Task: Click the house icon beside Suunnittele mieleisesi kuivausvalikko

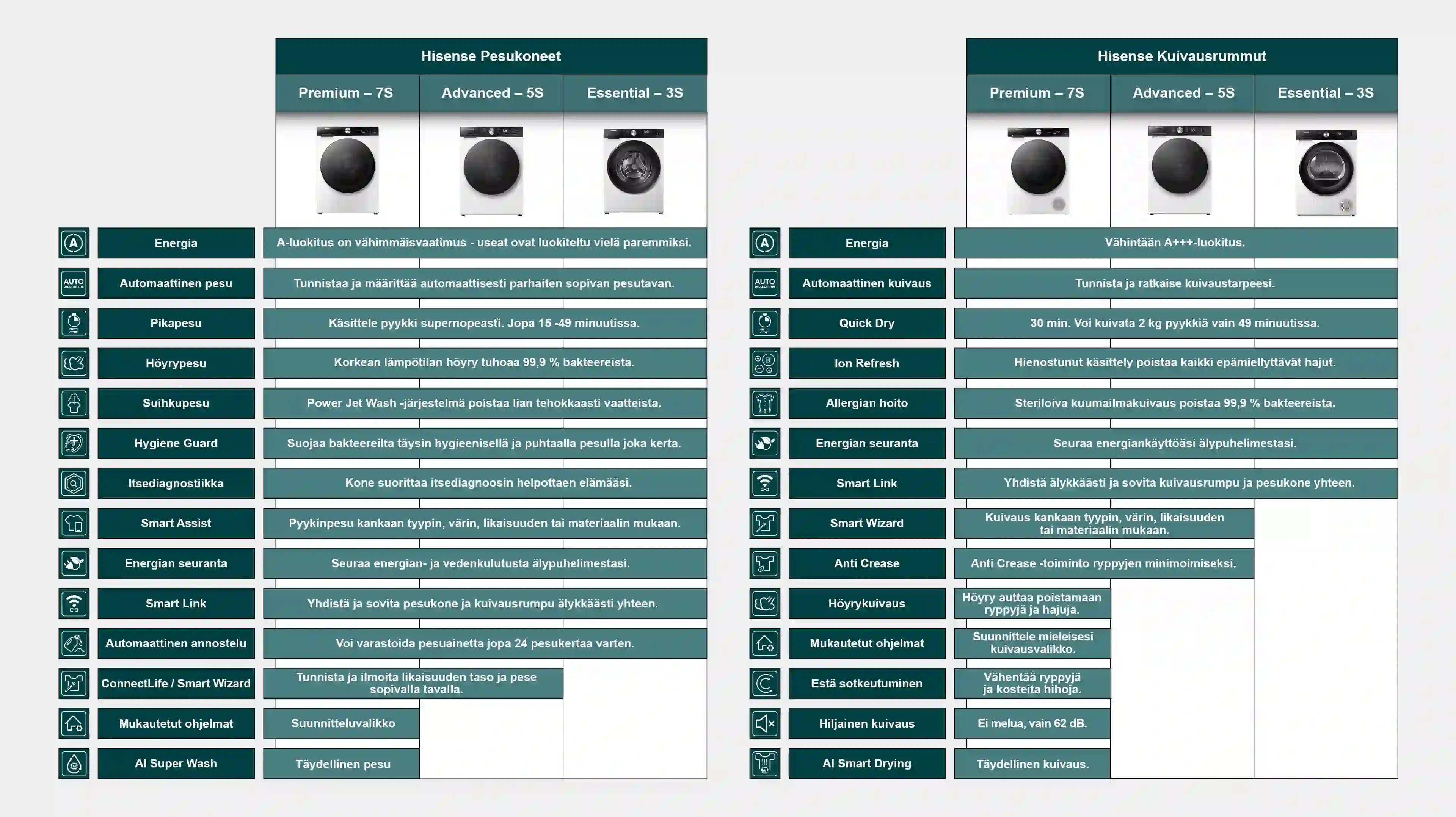Action: tap(765, 643)
